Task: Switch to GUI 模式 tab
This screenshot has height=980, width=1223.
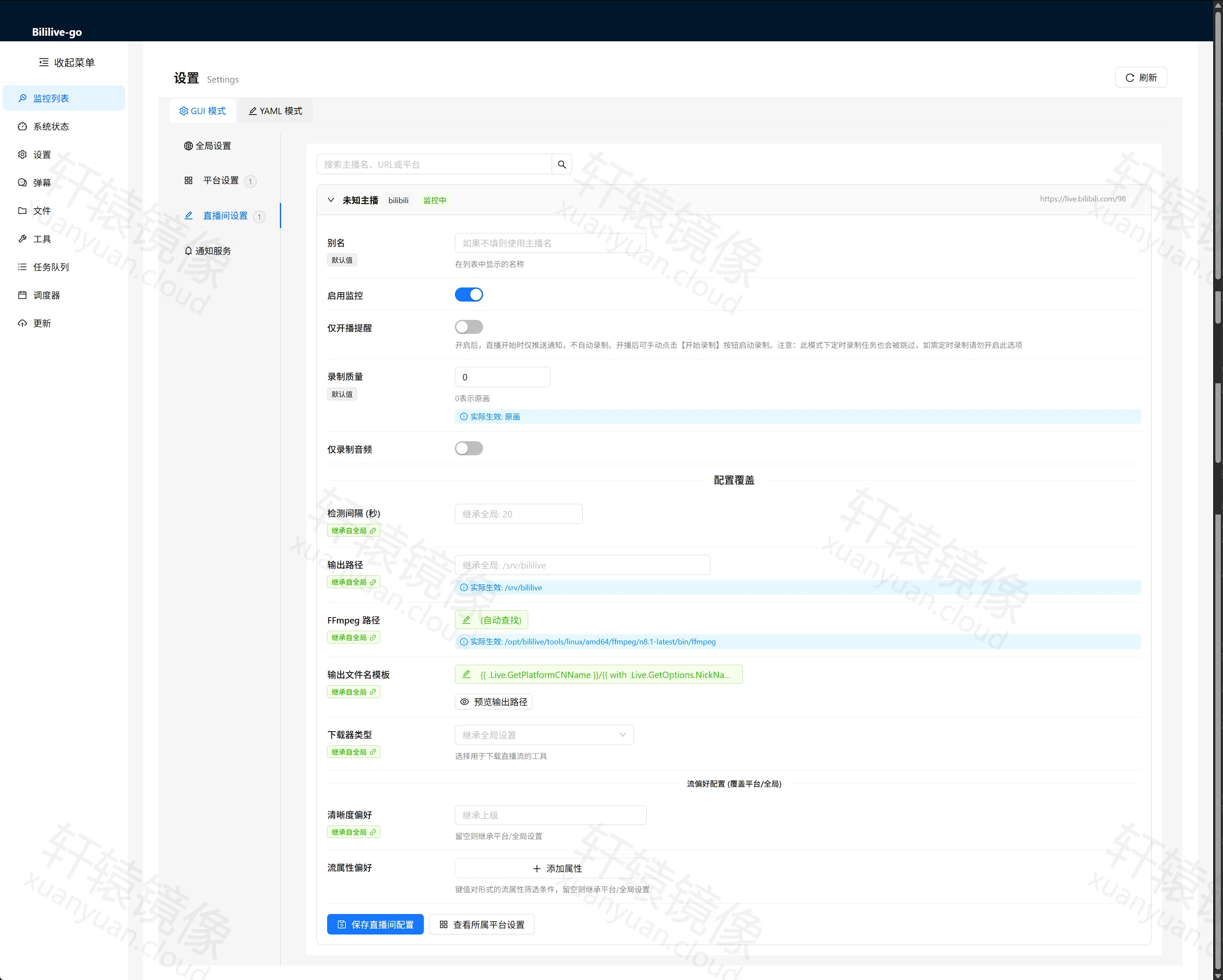Action: click(202, 111)
